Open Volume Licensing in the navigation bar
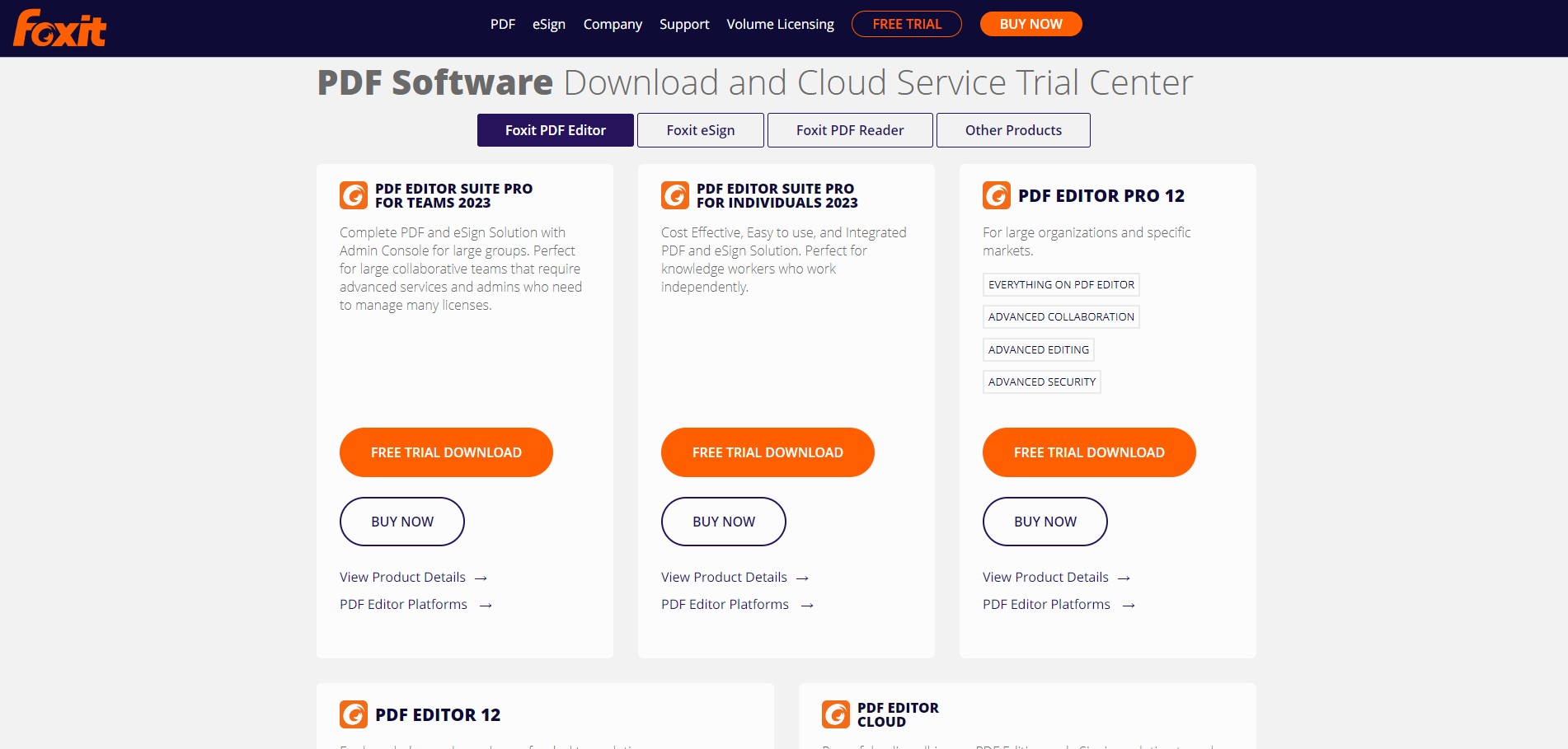Image resolution: width=1568 pixels, height=749 pixels. tap(780, 24)
